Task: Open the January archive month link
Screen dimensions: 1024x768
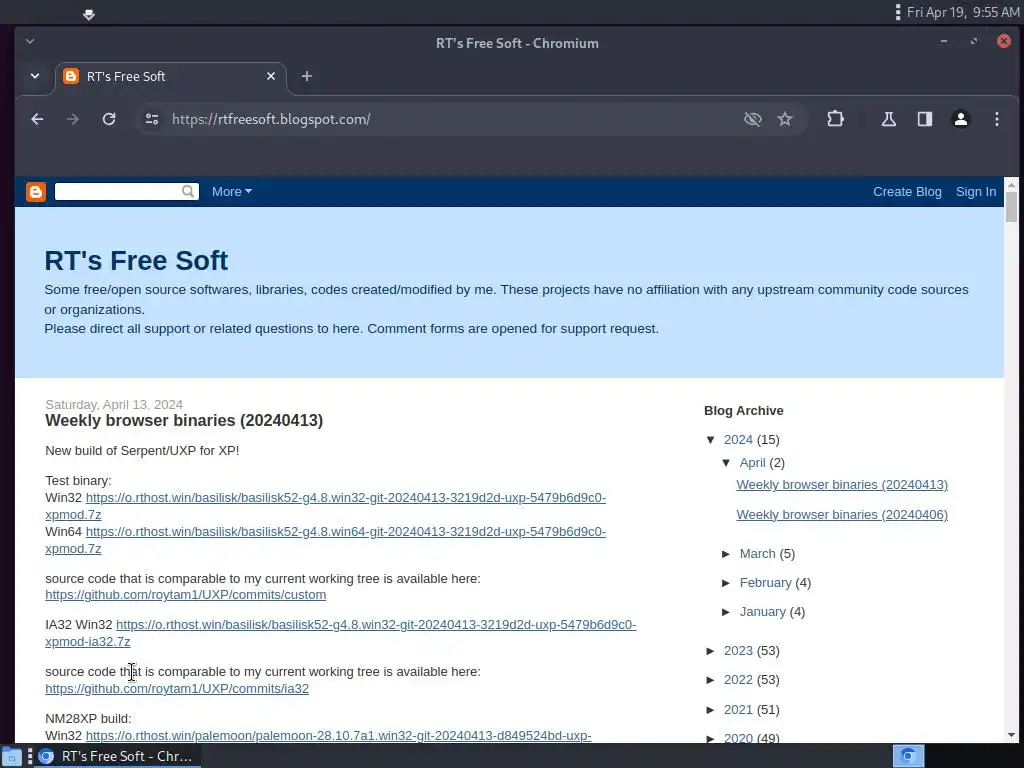Action: tap(763, 612)
